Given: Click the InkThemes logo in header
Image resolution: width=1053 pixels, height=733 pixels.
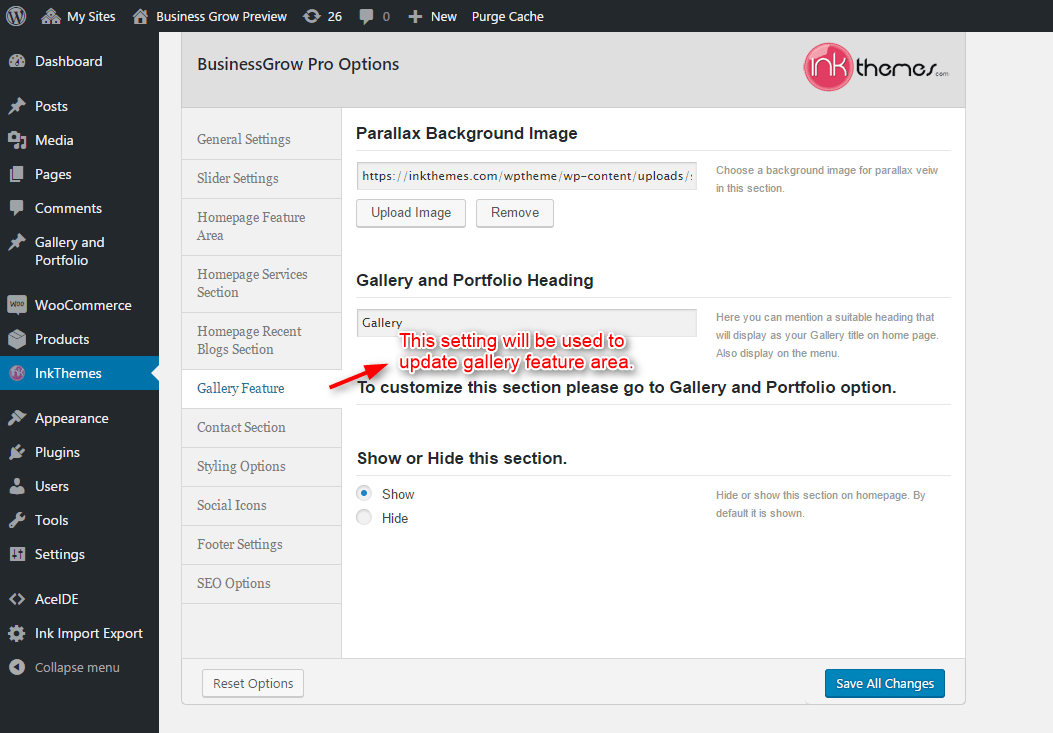Looking at the screenshot, I should 876,67.
